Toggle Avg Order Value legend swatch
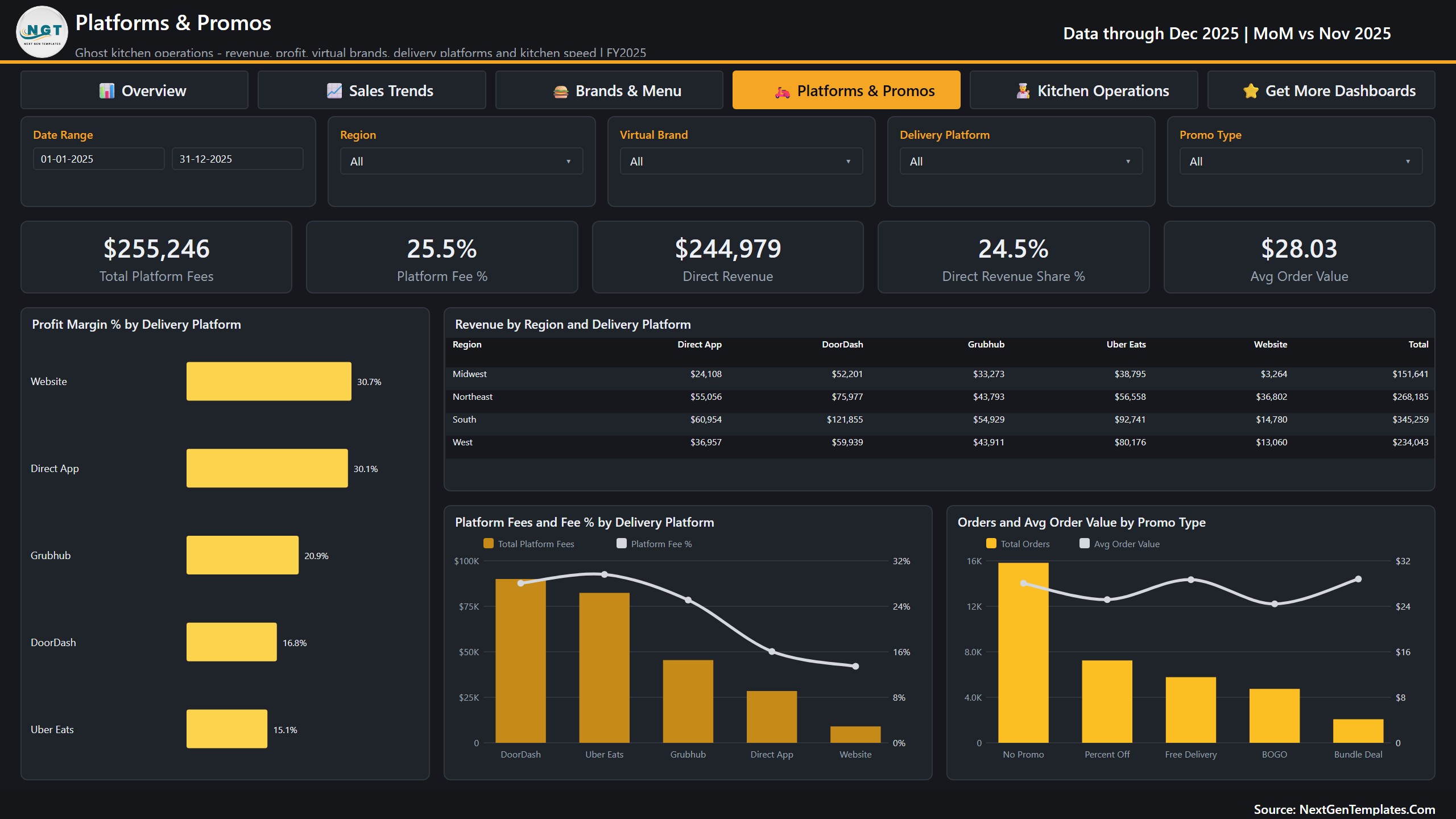 [x=1085, y=544]
